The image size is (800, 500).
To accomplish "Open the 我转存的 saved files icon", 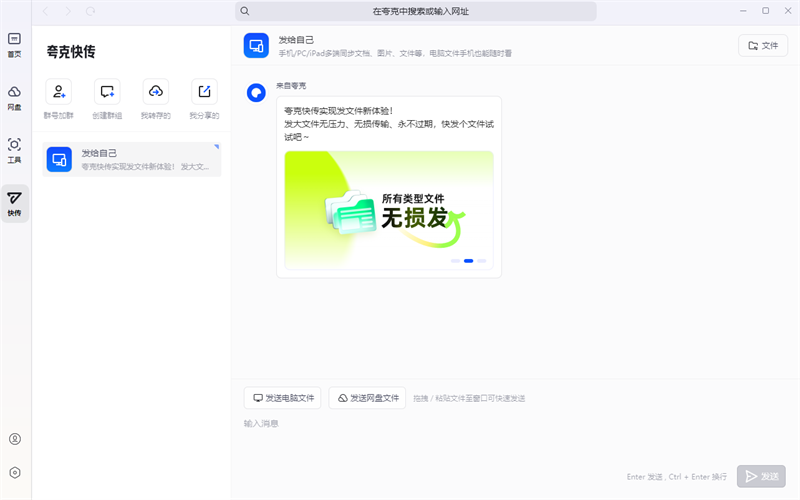I will (x=156, y=92).
